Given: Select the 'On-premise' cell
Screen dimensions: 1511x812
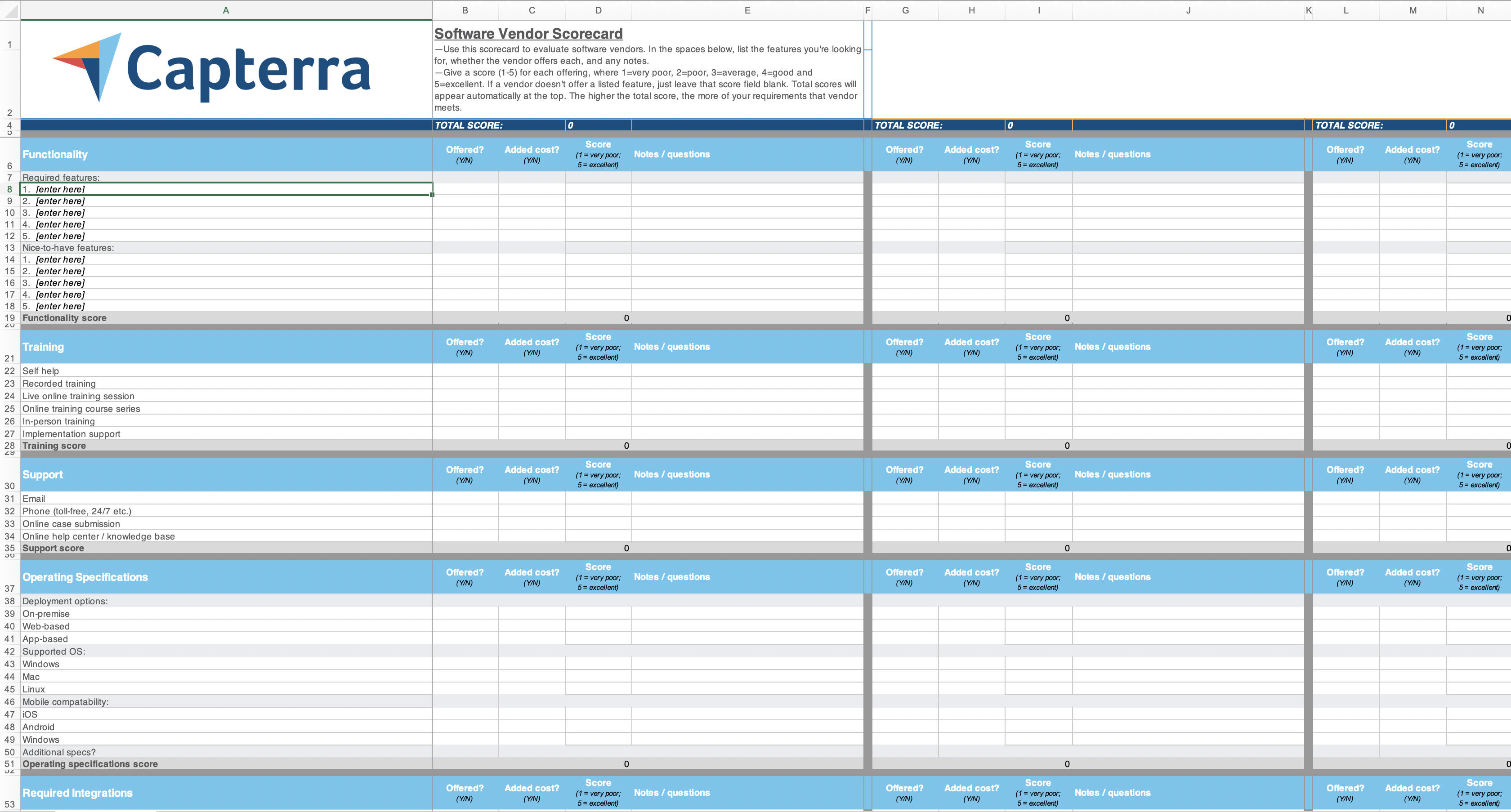Looking at the screenshot, I should click(x=226, y=614).
